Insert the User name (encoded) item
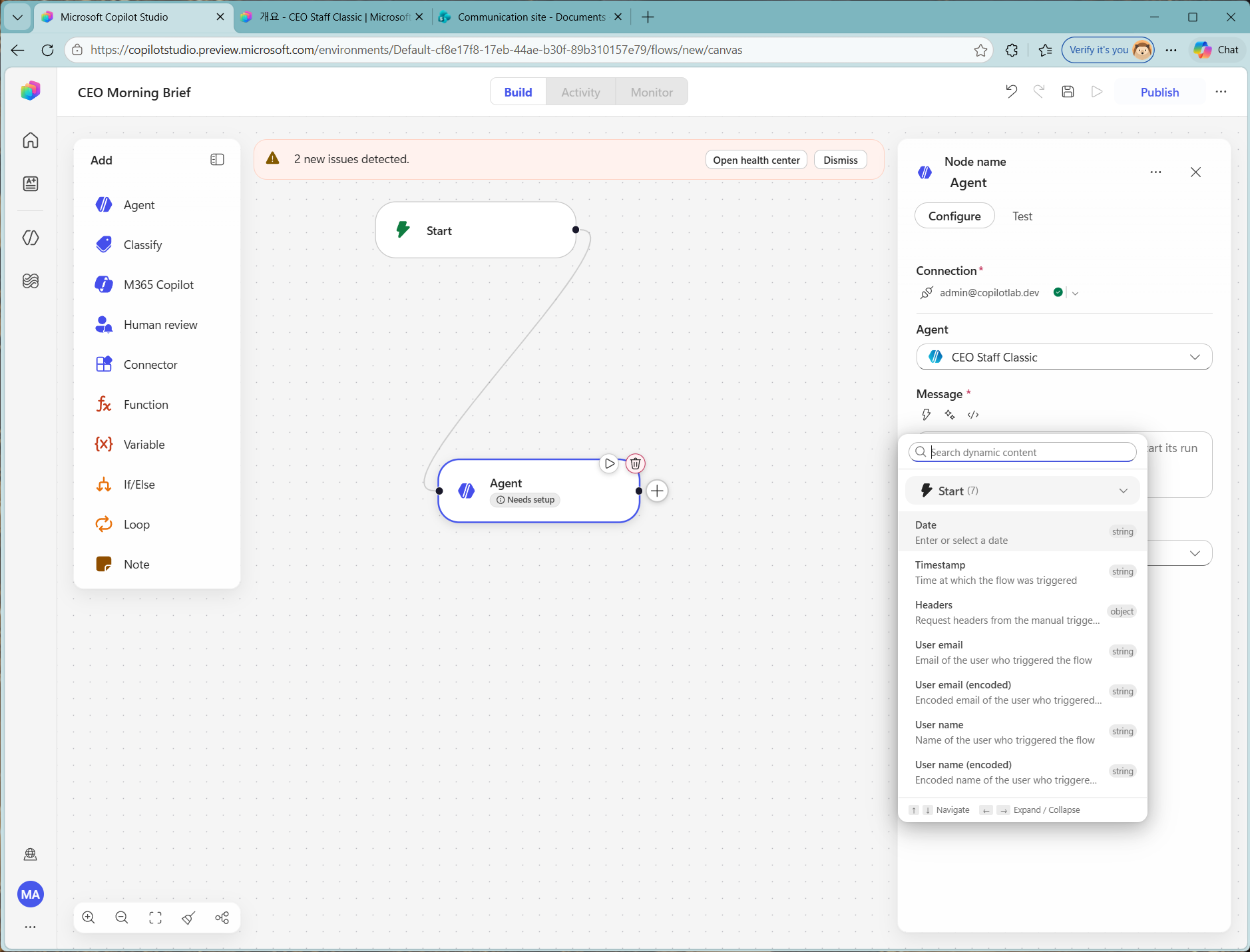 (x=1022, y=772)
